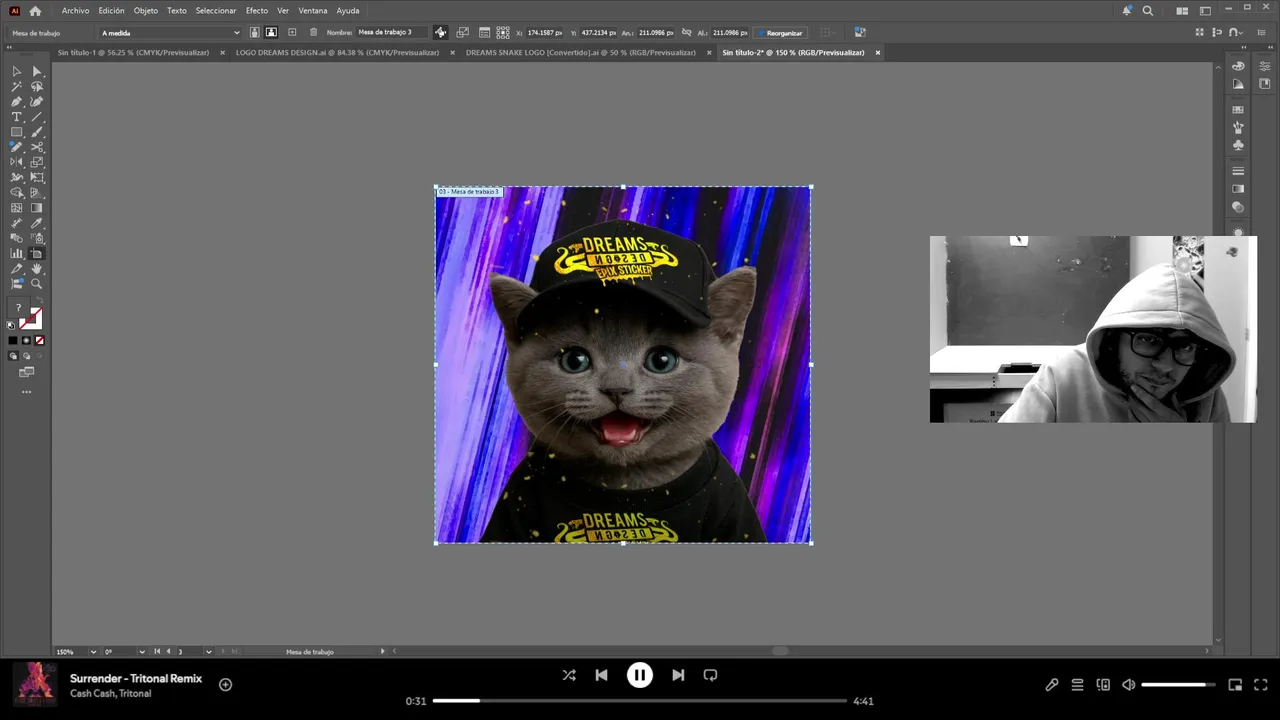Open the Ventana menu
This screenshot has width=1280, height=720.
(313, 11)
